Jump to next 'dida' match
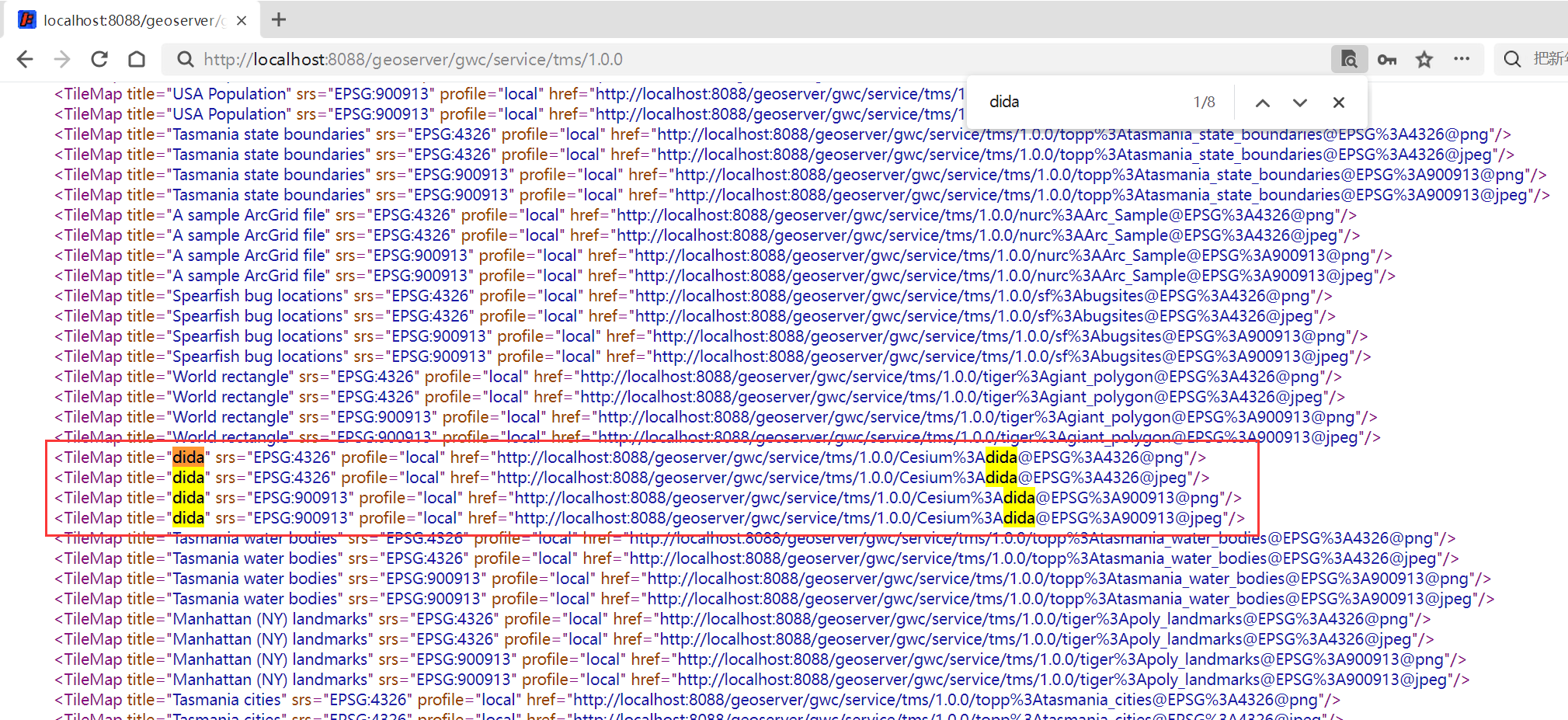The image size is (1568, 720). tap(1300, 103)
